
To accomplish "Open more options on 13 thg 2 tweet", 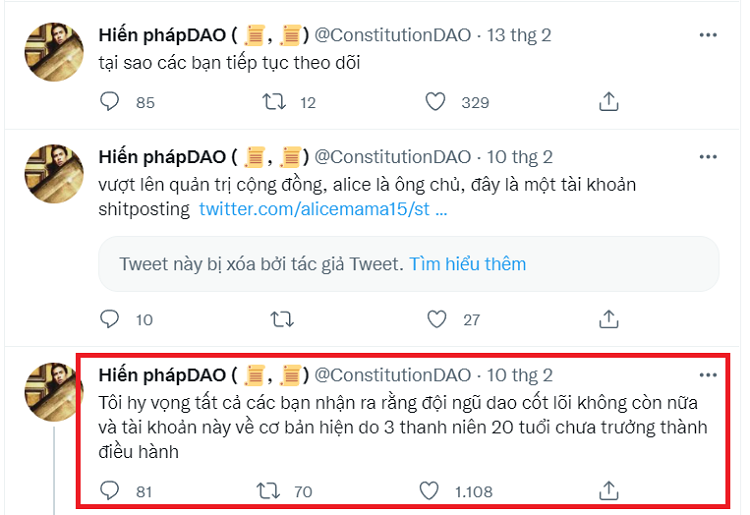I will click(708, 35).
